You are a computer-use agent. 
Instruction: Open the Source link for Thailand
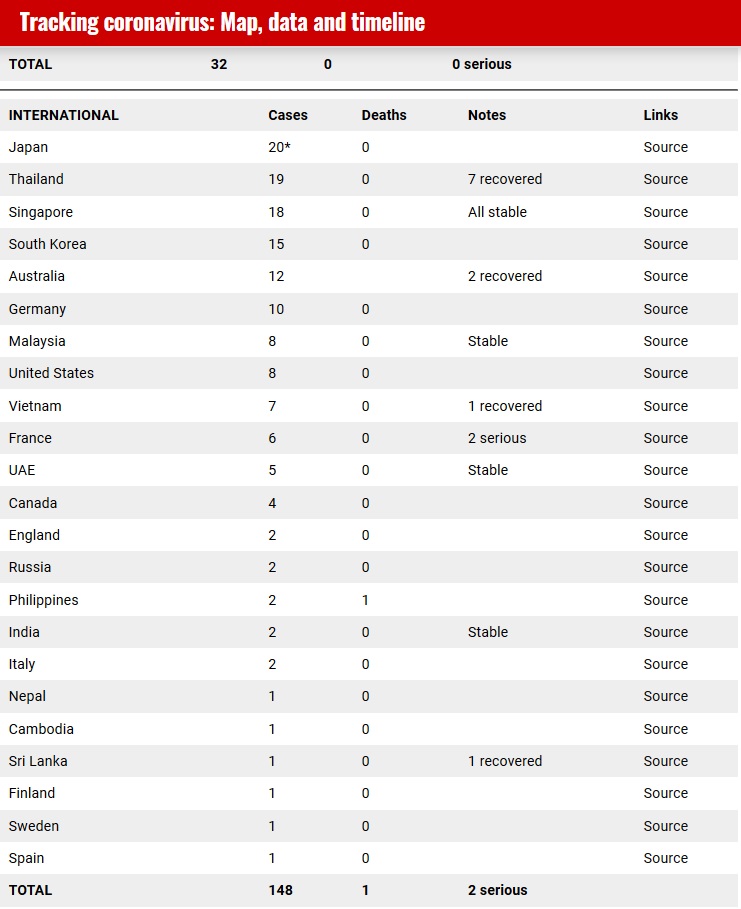(x=665, y=179)
